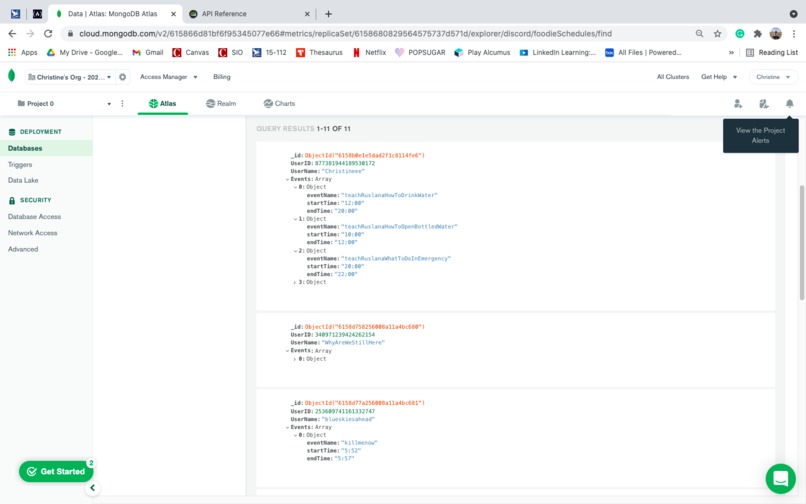Click the invite to project icon
The width and height of the screenshot is (806, 504).
pos(738,104)
